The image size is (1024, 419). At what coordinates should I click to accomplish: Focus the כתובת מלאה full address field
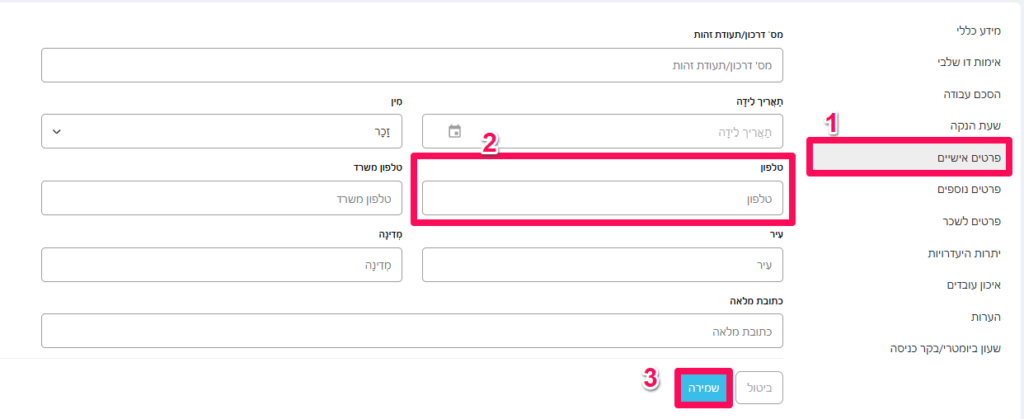point(412,331)
